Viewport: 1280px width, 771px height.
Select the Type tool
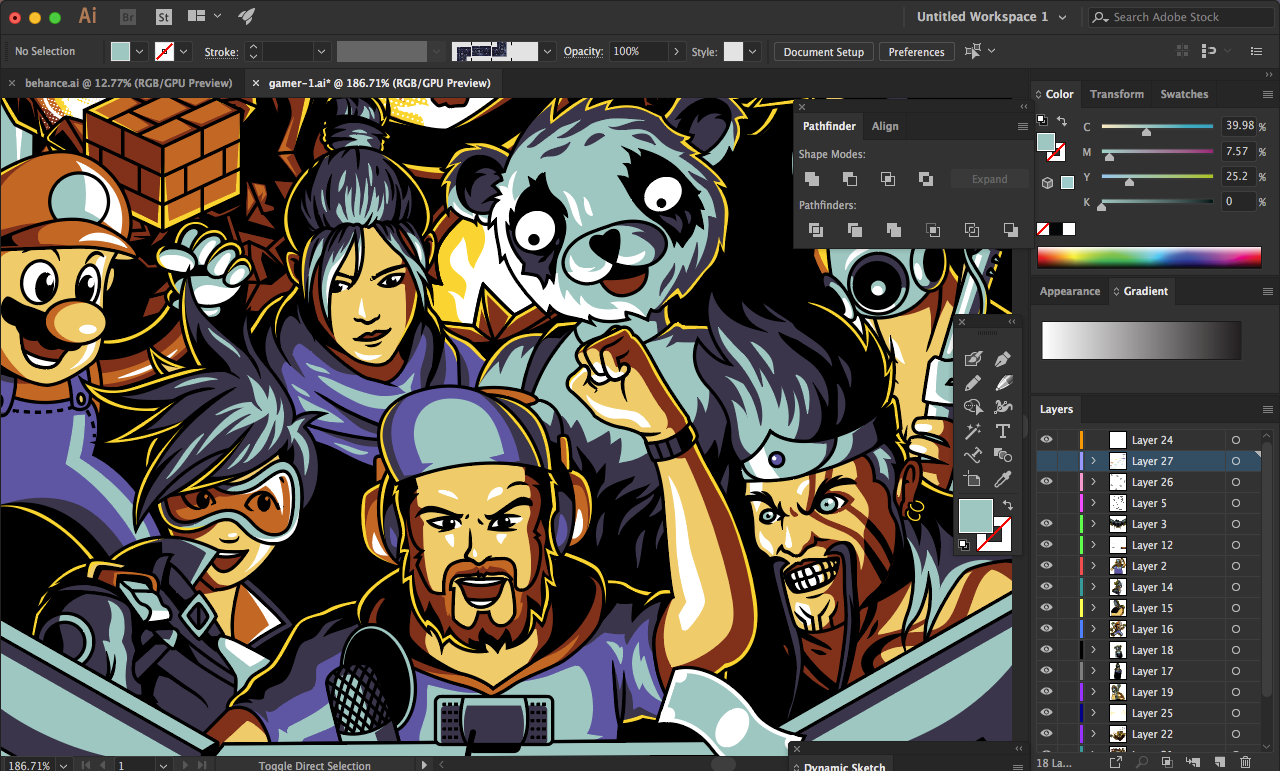click(x=1002, y=431)
